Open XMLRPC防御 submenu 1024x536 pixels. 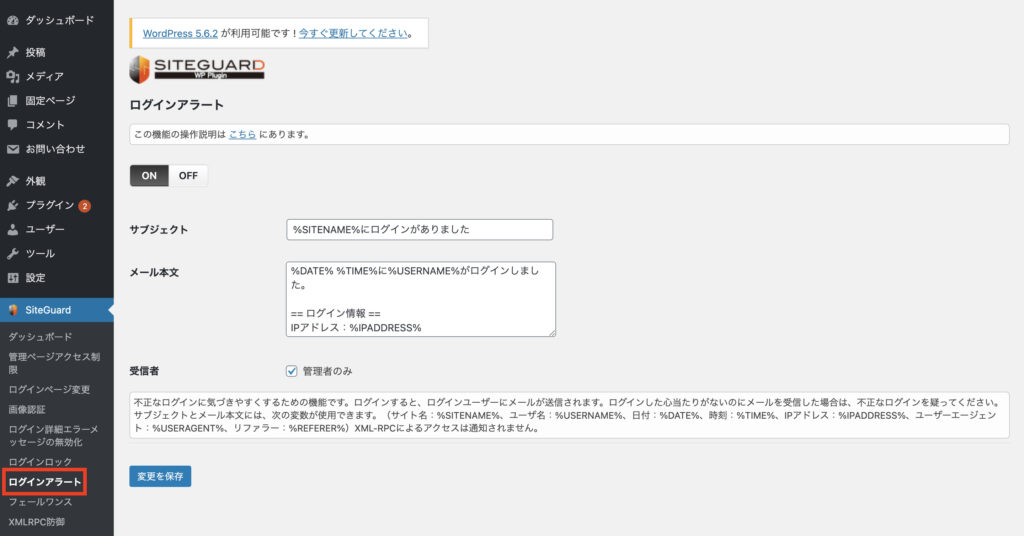click(x=37, y=522)
